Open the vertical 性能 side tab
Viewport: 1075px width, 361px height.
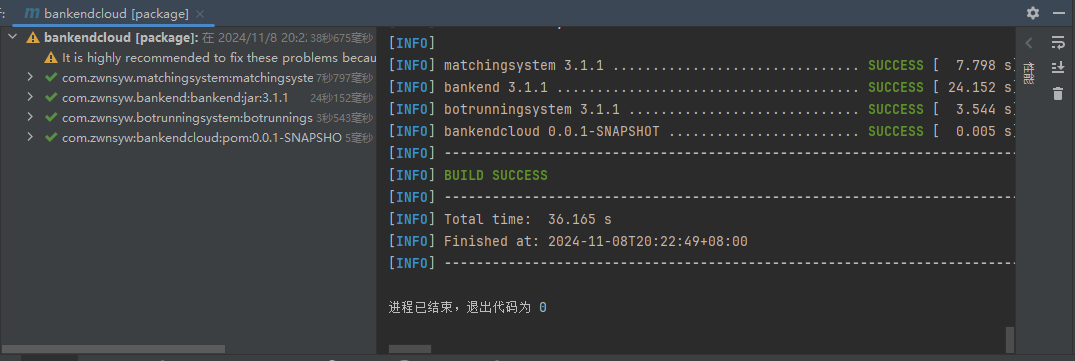pyautogui.click(x=1028, y=72)
